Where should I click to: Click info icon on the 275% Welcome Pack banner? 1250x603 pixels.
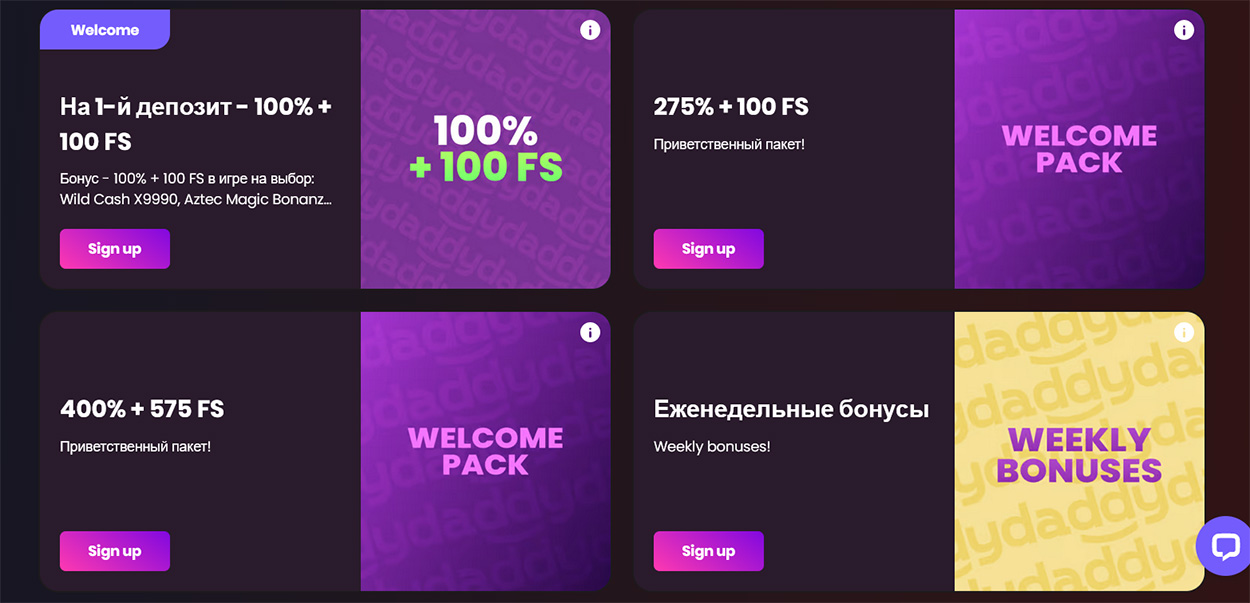pos(1184,30)
